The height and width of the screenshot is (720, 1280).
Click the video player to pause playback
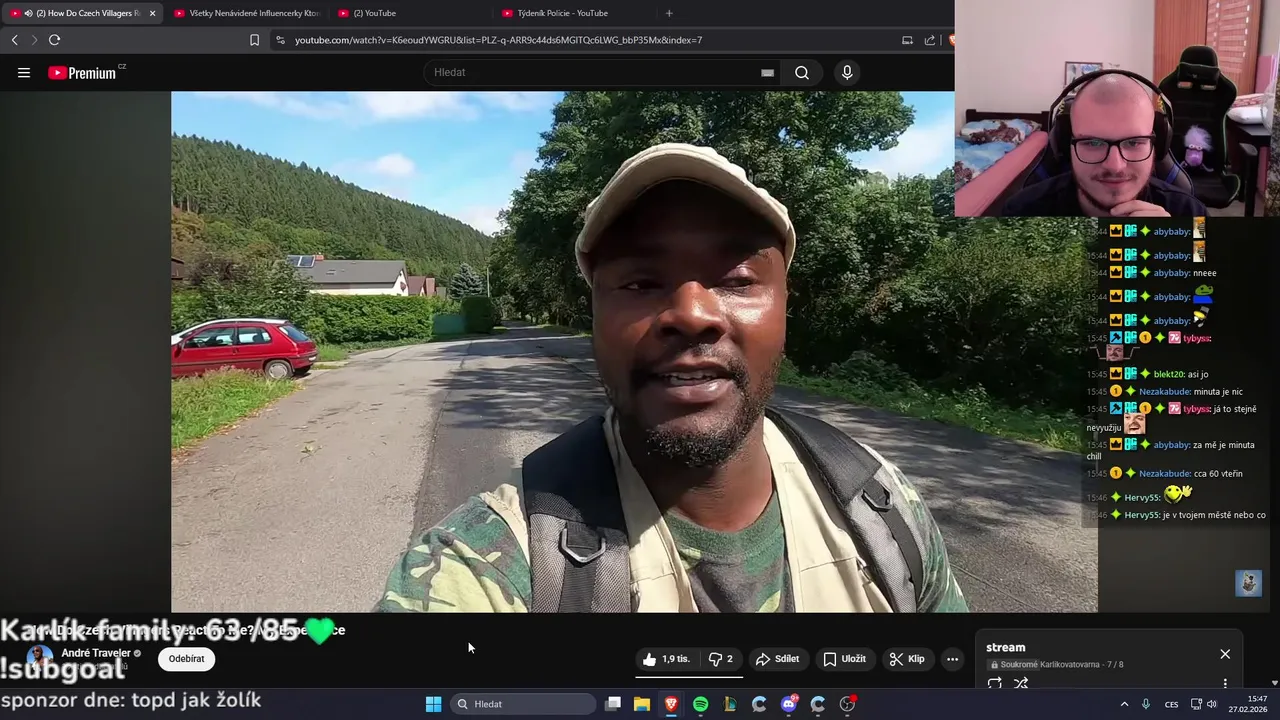[x=634, y=352]
